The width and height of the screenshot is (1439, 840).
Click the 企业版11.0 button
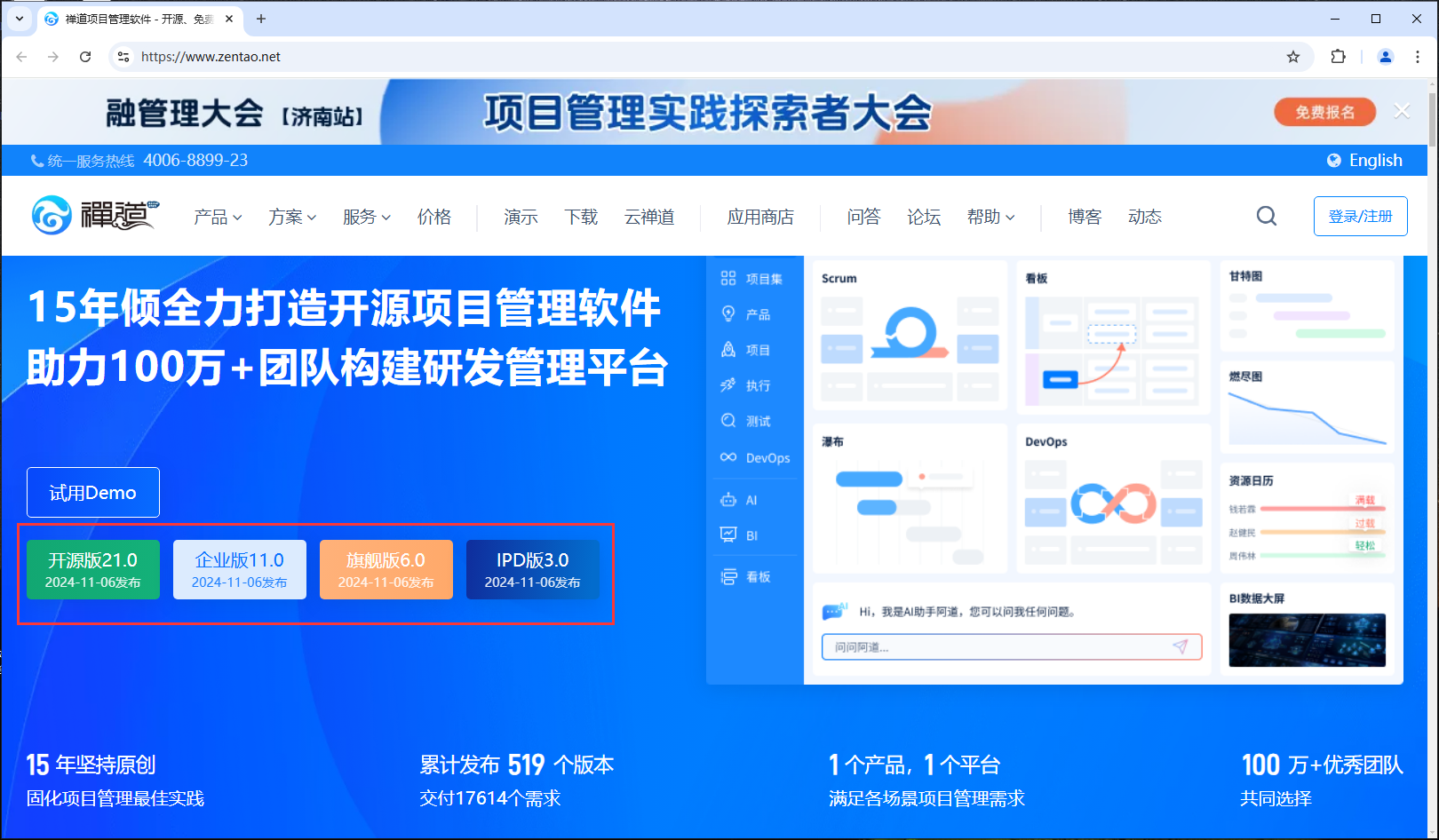coord(240,569)
